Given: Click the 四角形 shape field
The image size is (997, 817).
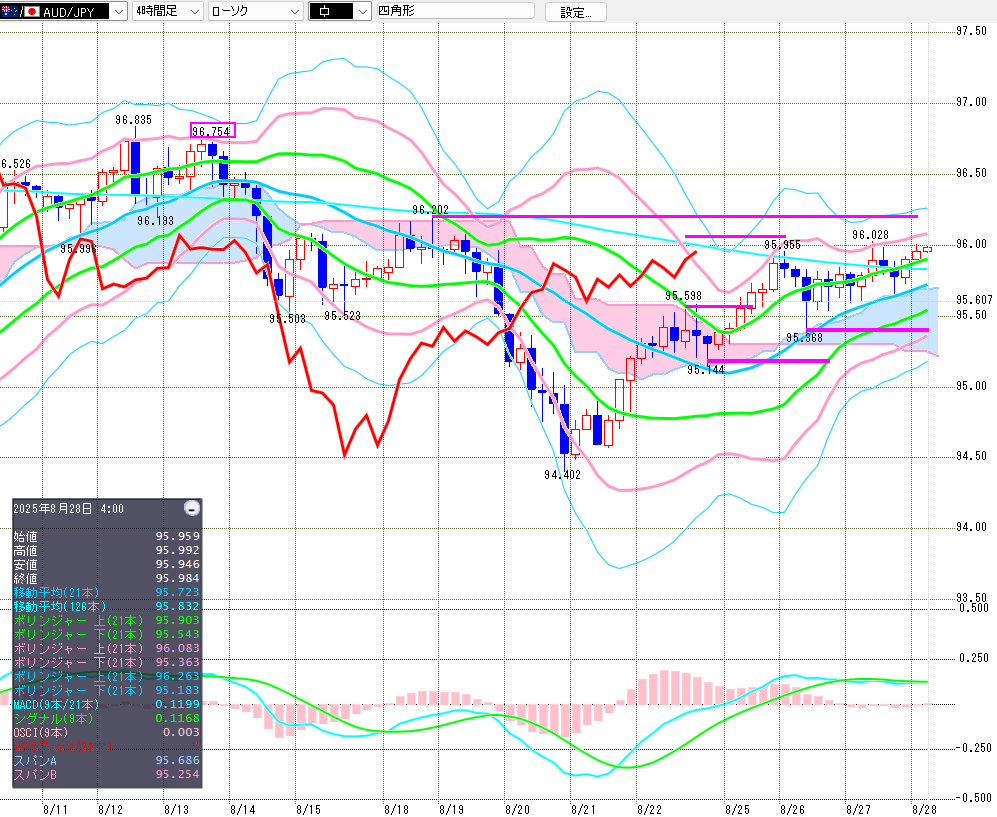Looking at the screenshot, I should [x=455, y=11].
